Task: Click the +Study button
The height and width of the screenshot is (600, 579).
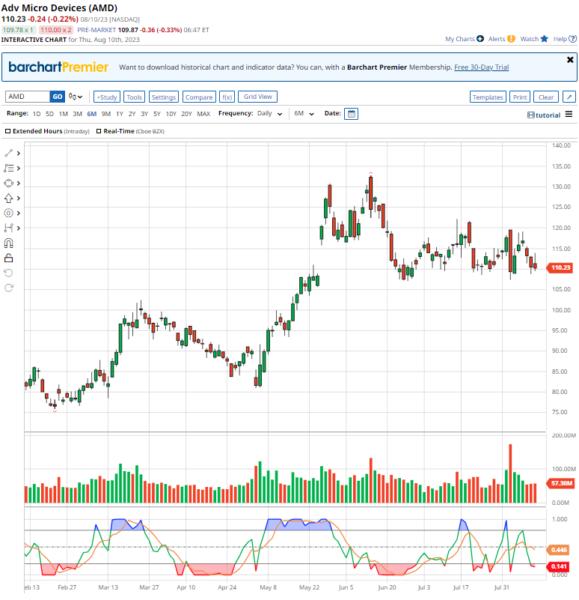Action: [107, 97]
